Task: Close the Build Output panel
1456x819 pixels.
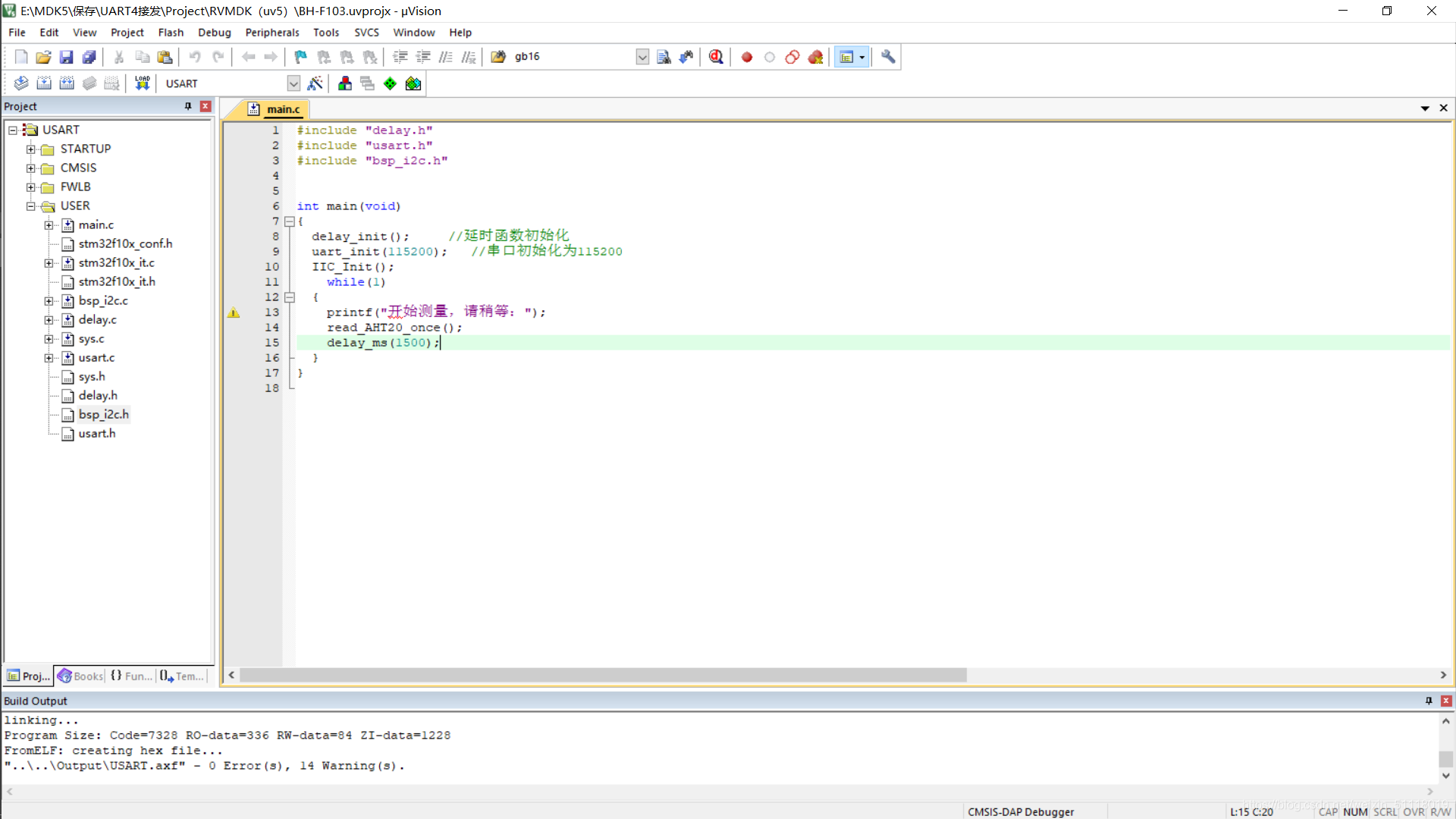Action: 1446,701
